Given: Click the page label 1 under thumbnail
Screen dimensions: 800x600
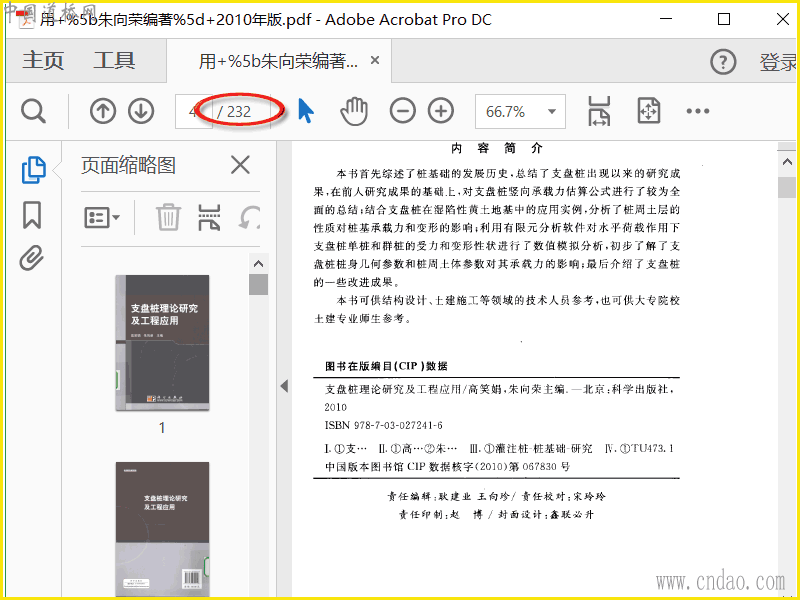Looking at the screenshot, I should (162, 428).
